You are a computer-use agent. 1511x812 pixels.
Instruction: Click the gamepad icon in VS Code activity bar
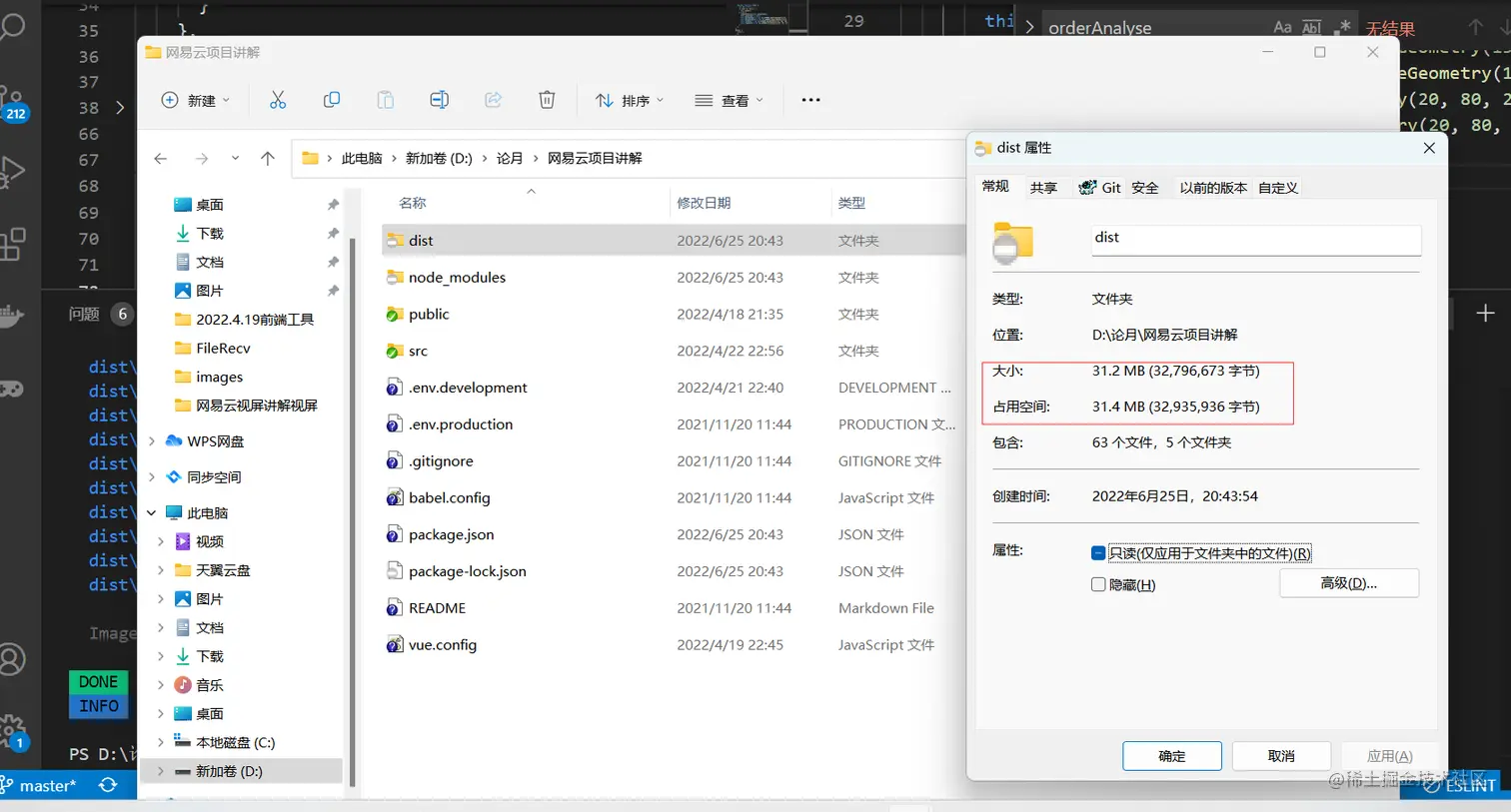click(12, 389)
